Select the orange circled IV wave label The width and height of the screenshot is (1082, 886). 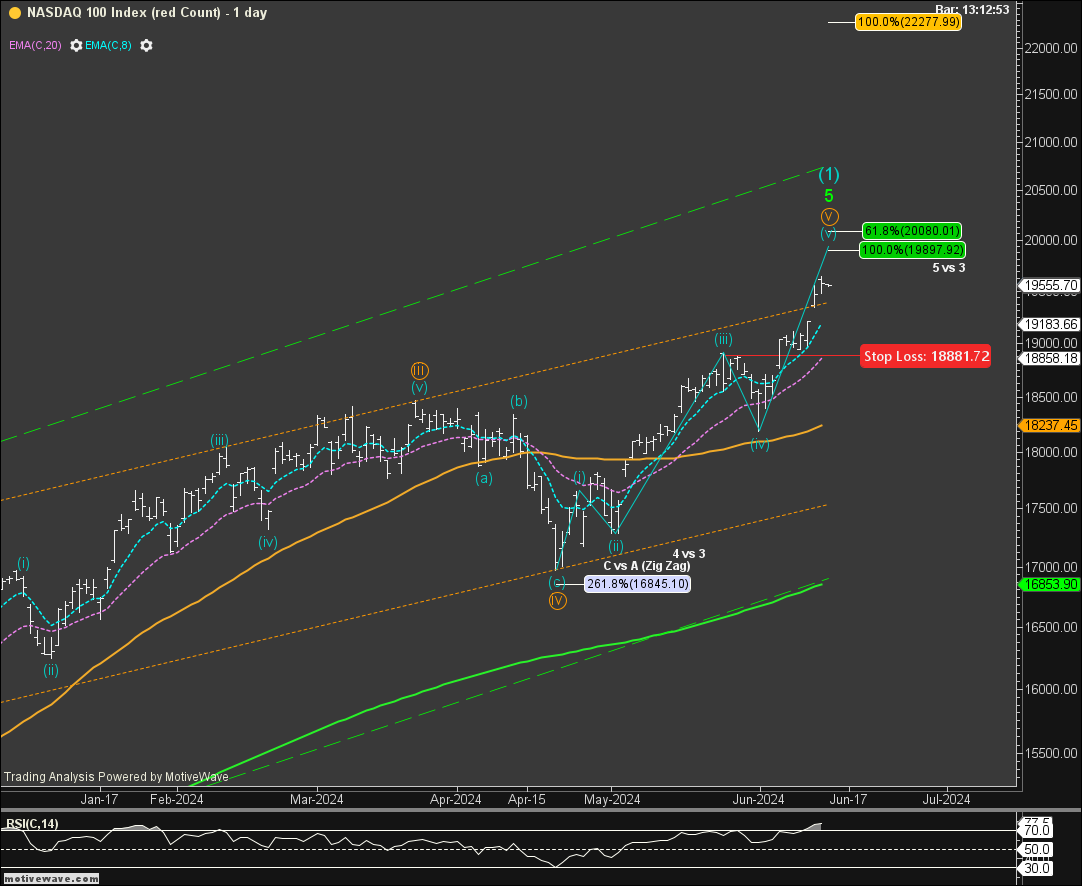tap(558, 600)
